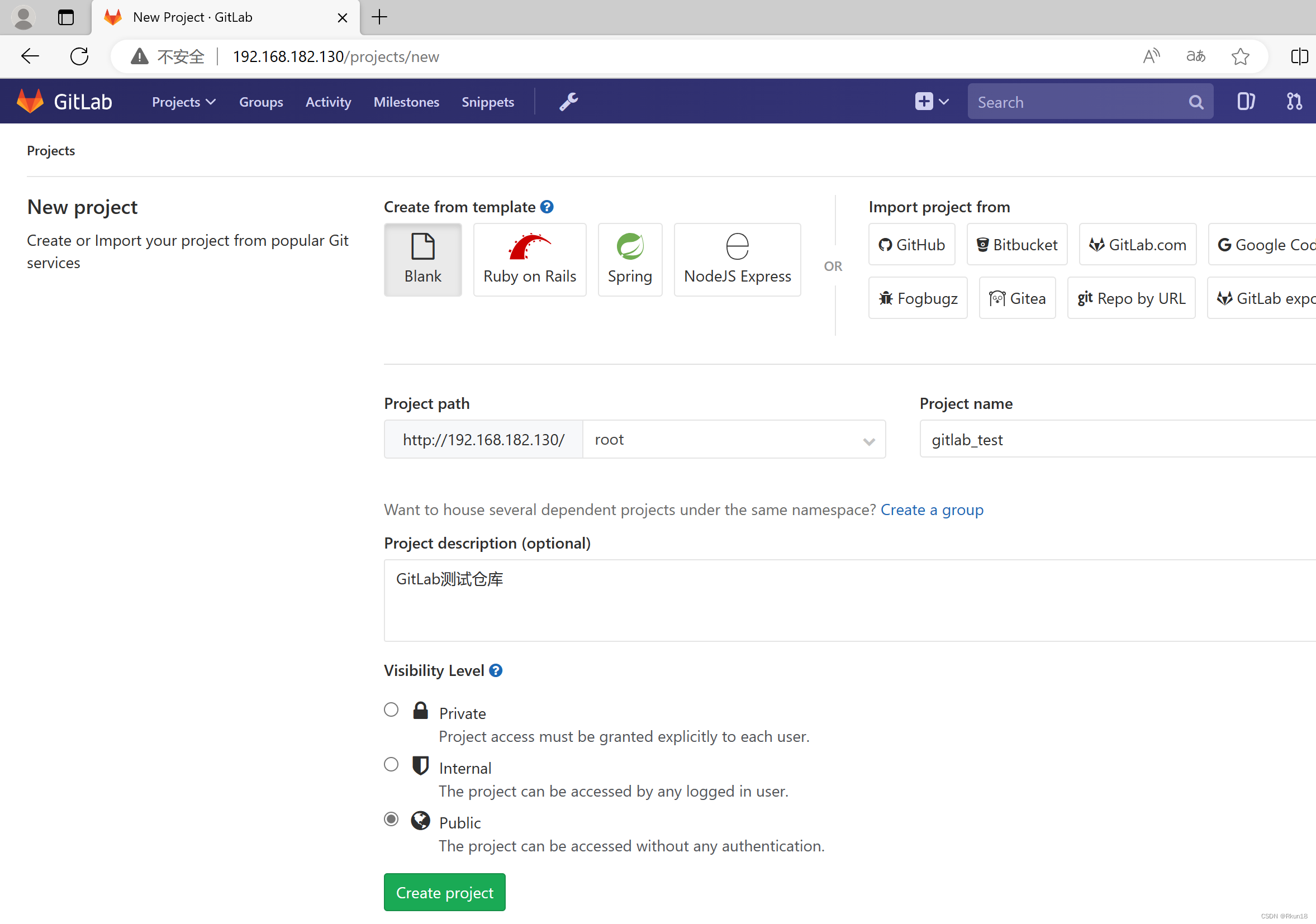Click the GitLab fox logo icon

(29, 102)
